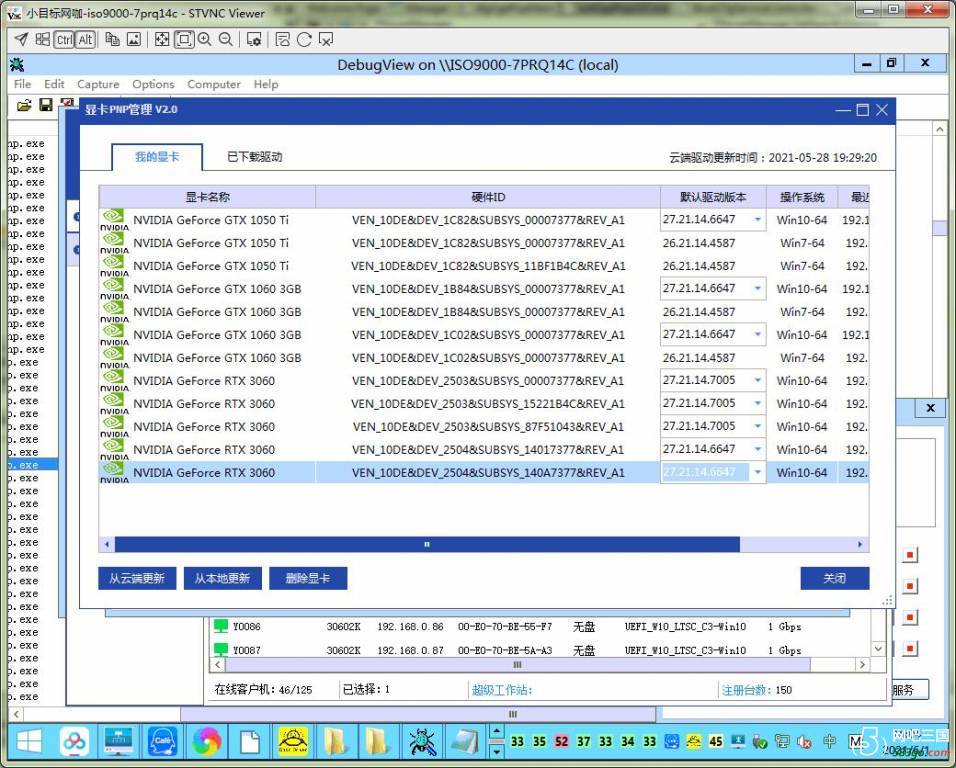The height and width of the screenshot is (768, 956).
Task: Open the yellow hat icon on taskbar
Action: click(x=293, y=742)
